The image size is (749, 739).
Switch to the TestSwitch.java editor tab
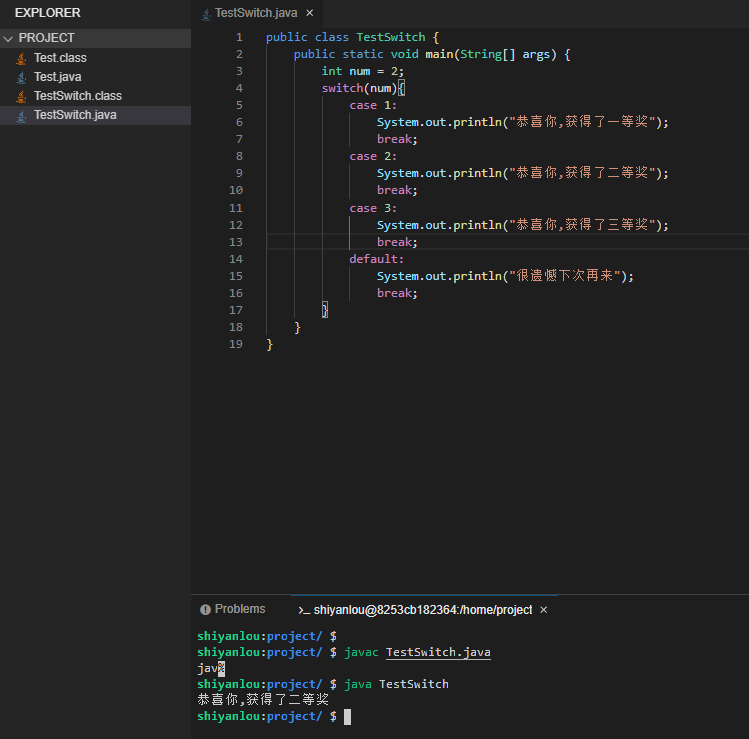(256, 13)
